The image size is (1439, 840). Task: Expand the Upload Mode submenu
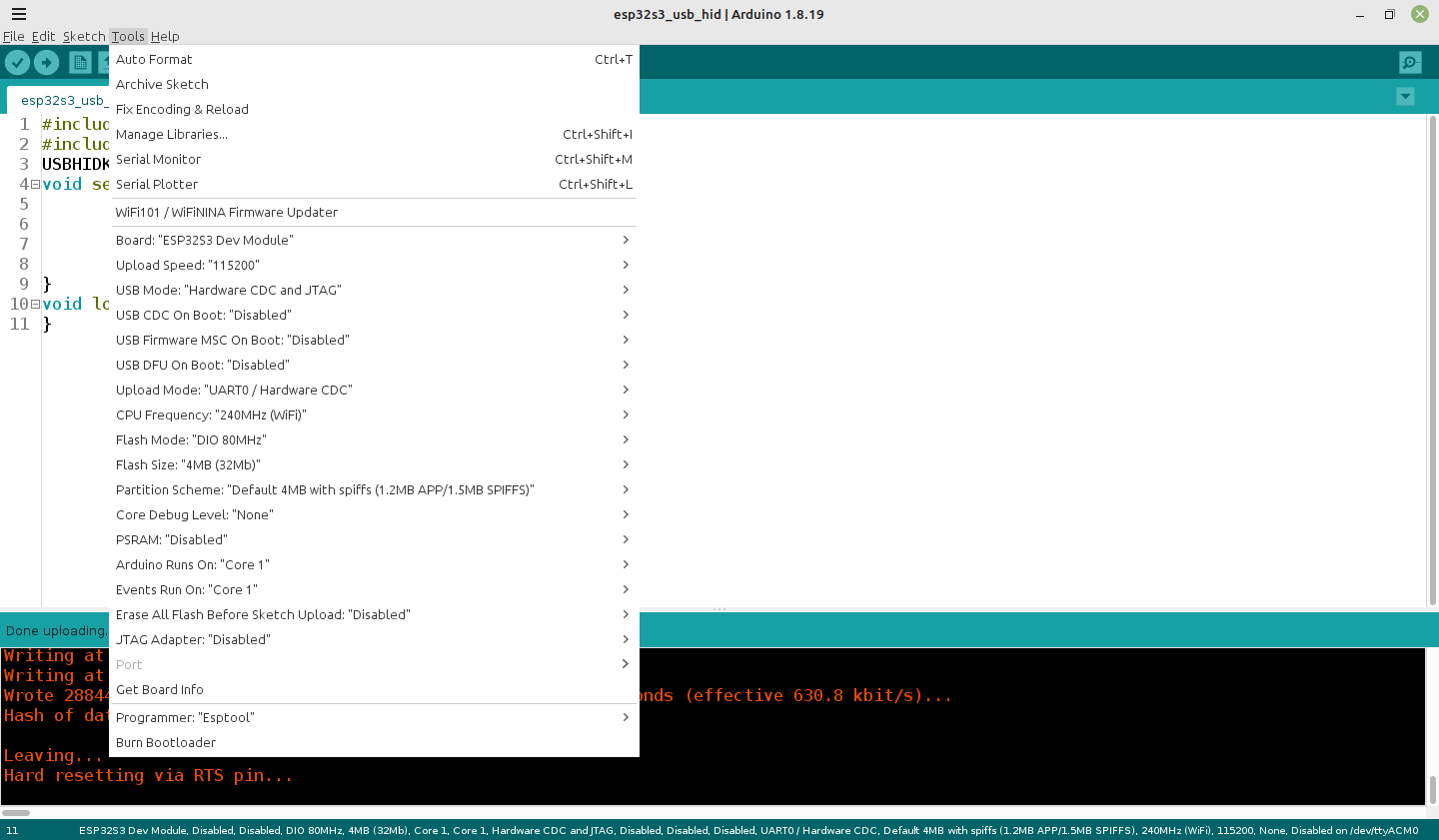coord(374,390)
